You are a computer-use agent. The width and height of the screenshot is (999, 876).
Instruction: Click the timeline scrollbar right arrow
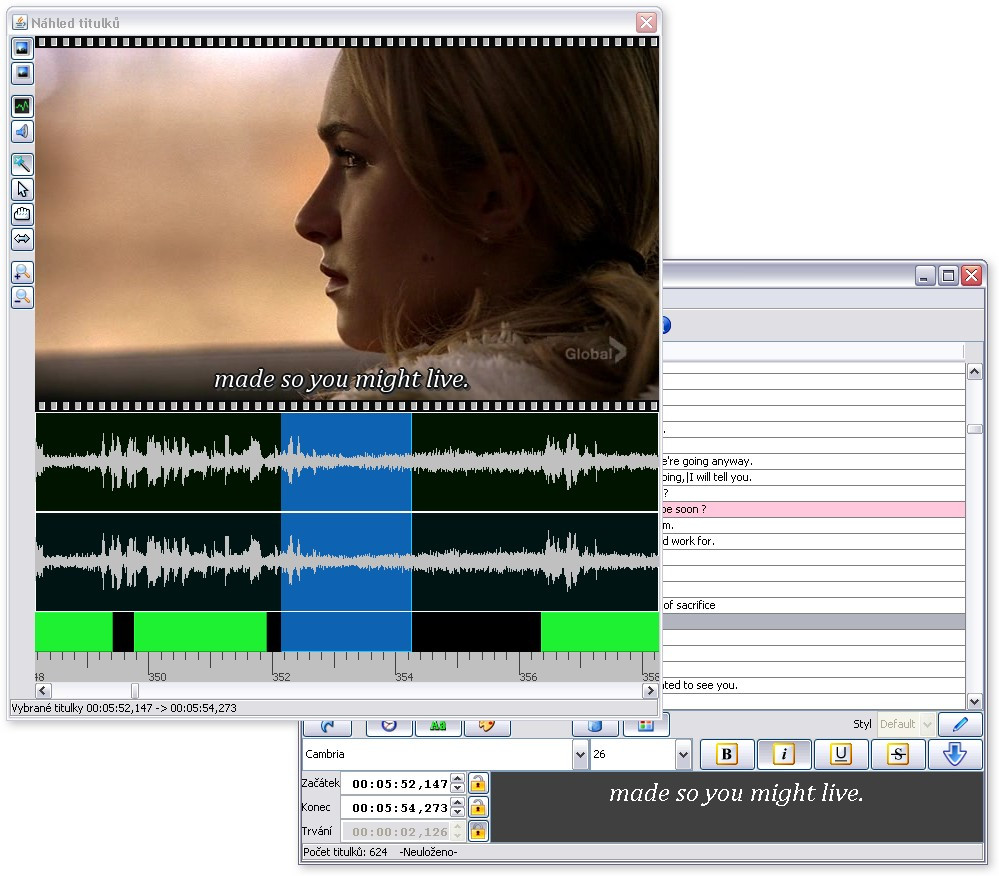650,691
